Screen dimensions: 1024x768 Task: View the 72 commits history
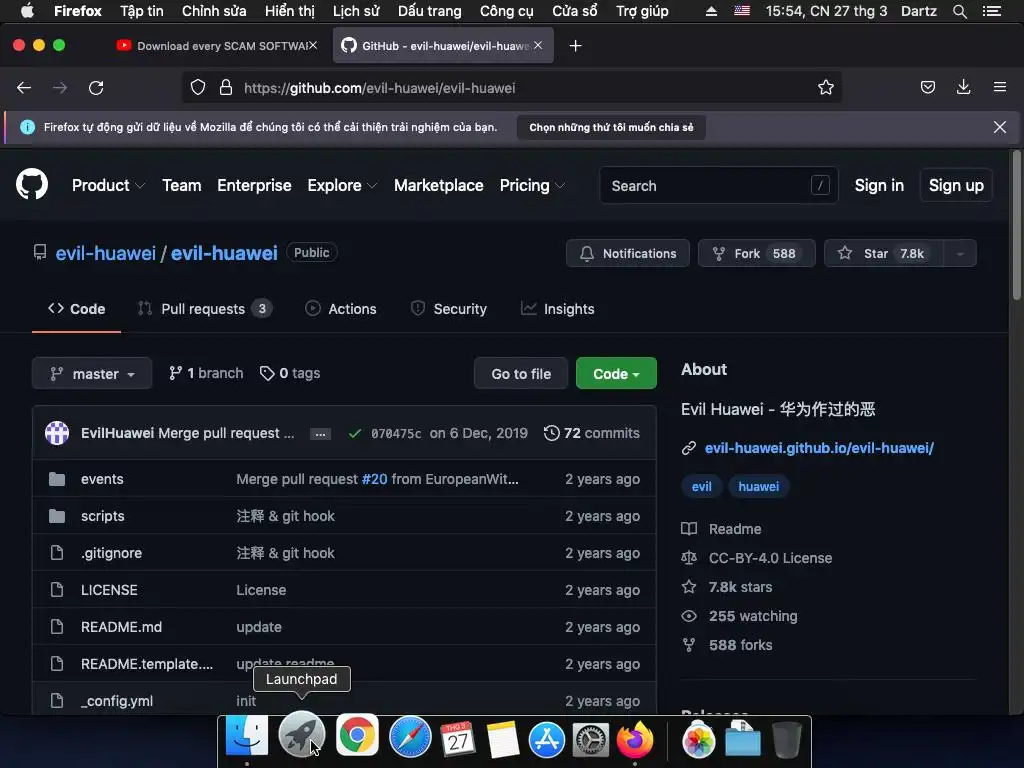click(x=592, y=433)
